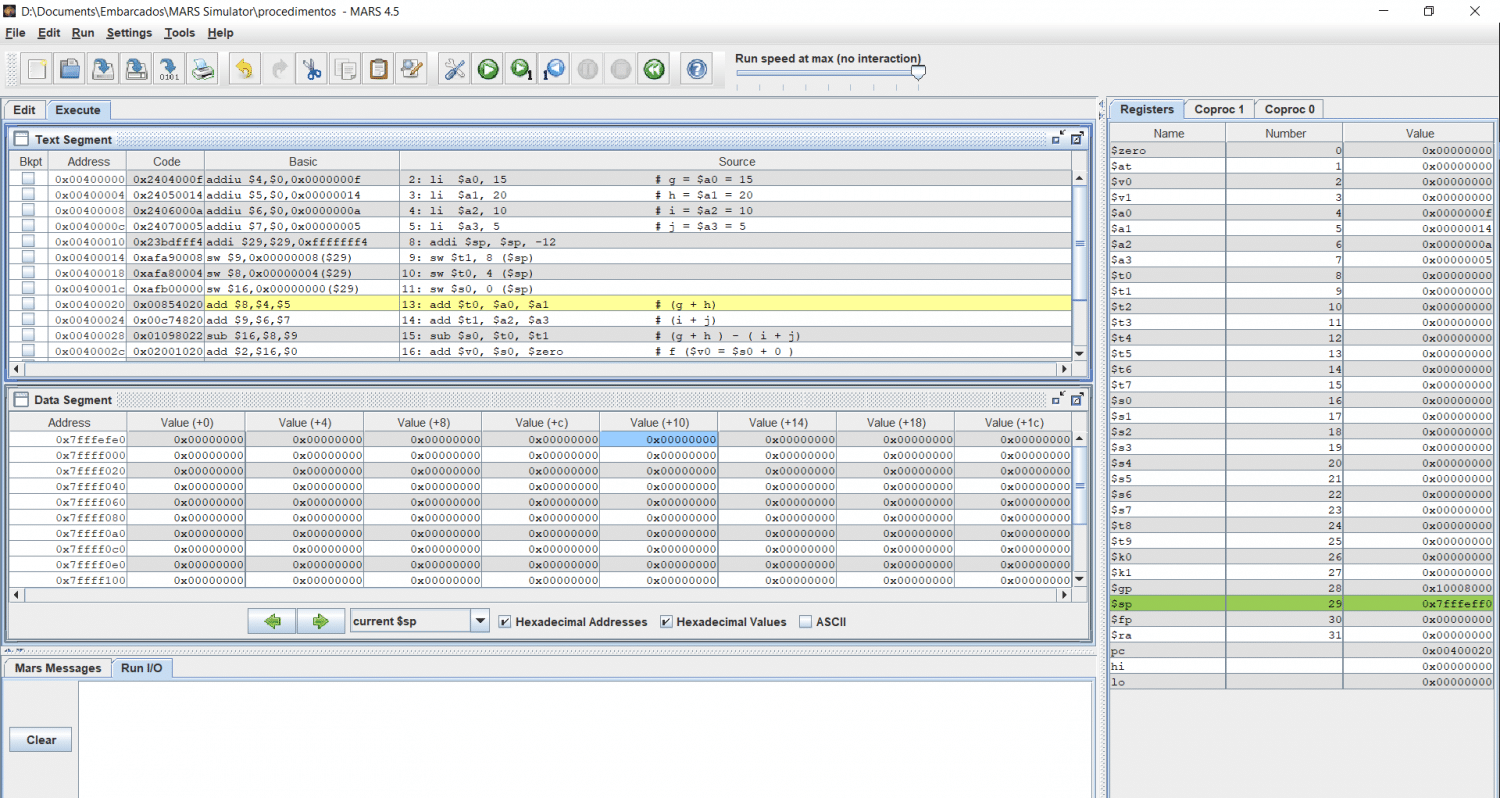The width and height of the screenshot is (1500, 798).
Task: Pause the running program
Action: [x=588, y=69]
